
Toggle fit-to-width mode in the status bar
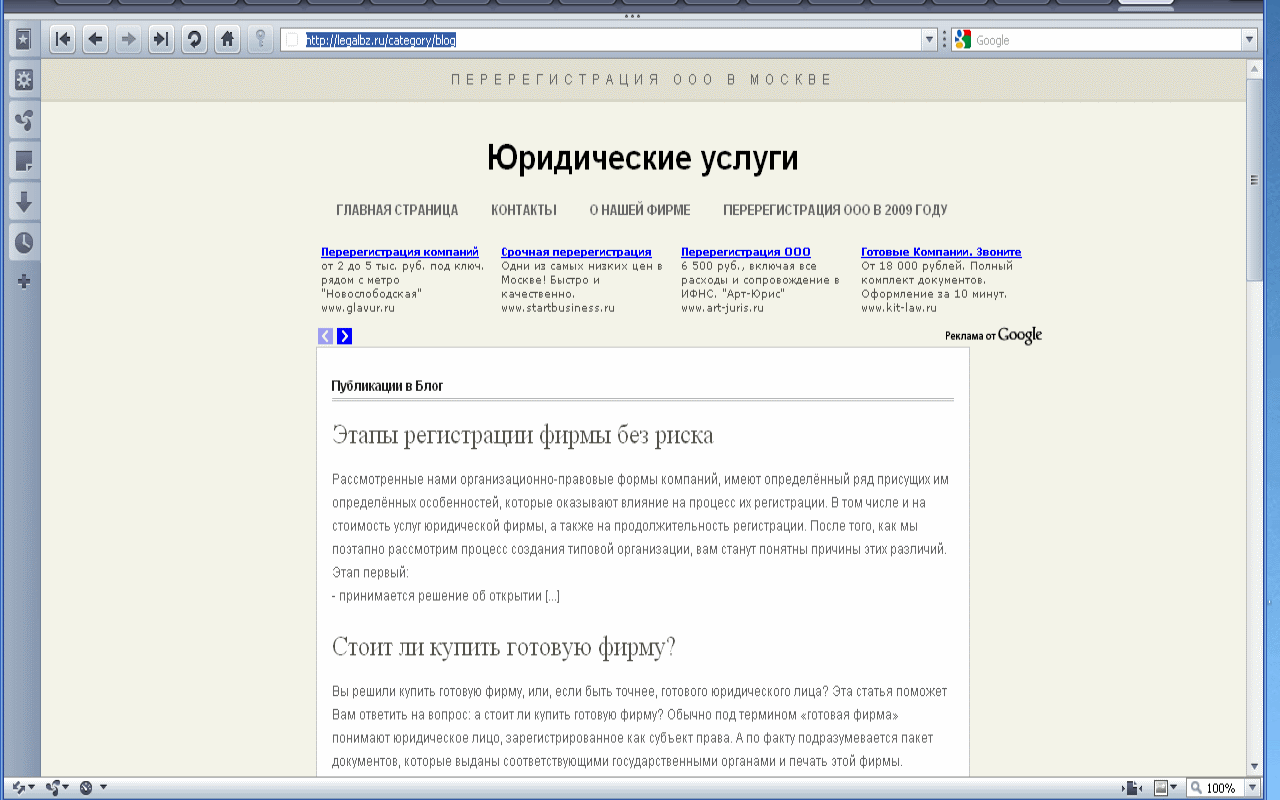click(1131, 788)
